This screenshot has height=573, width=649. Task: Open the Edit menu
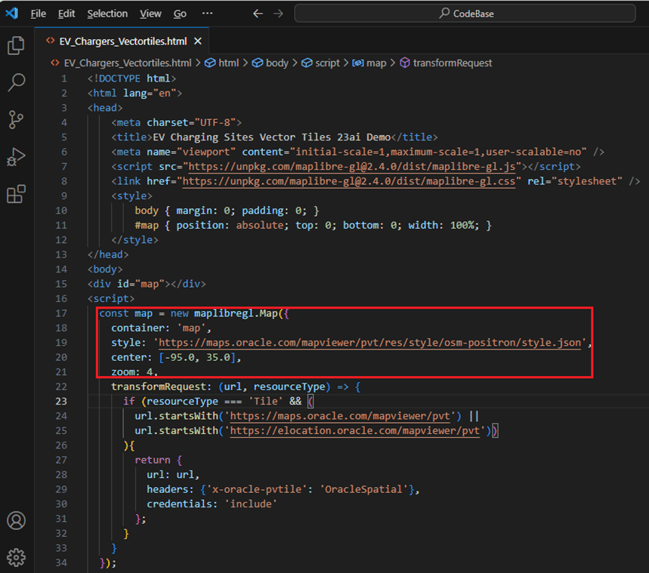point(66,14)
